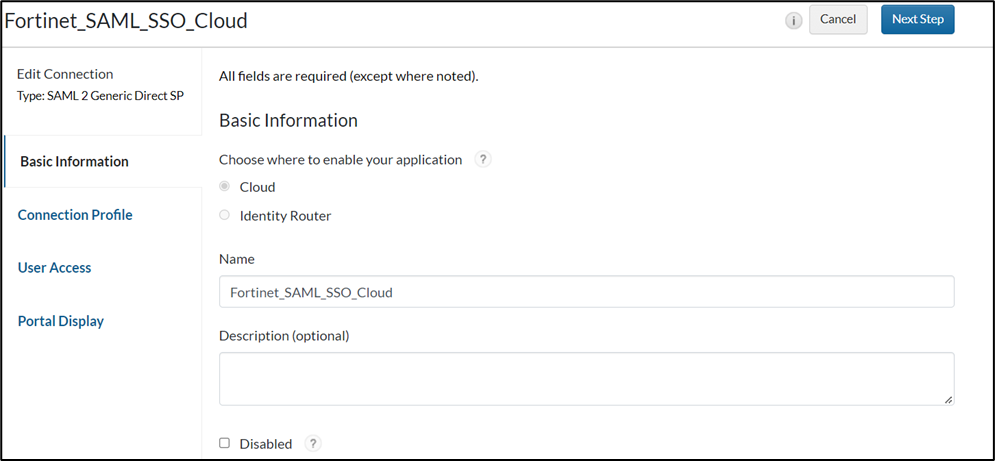
Task: Click the question mark icon beside Disabled
Action: pos(313,444)
